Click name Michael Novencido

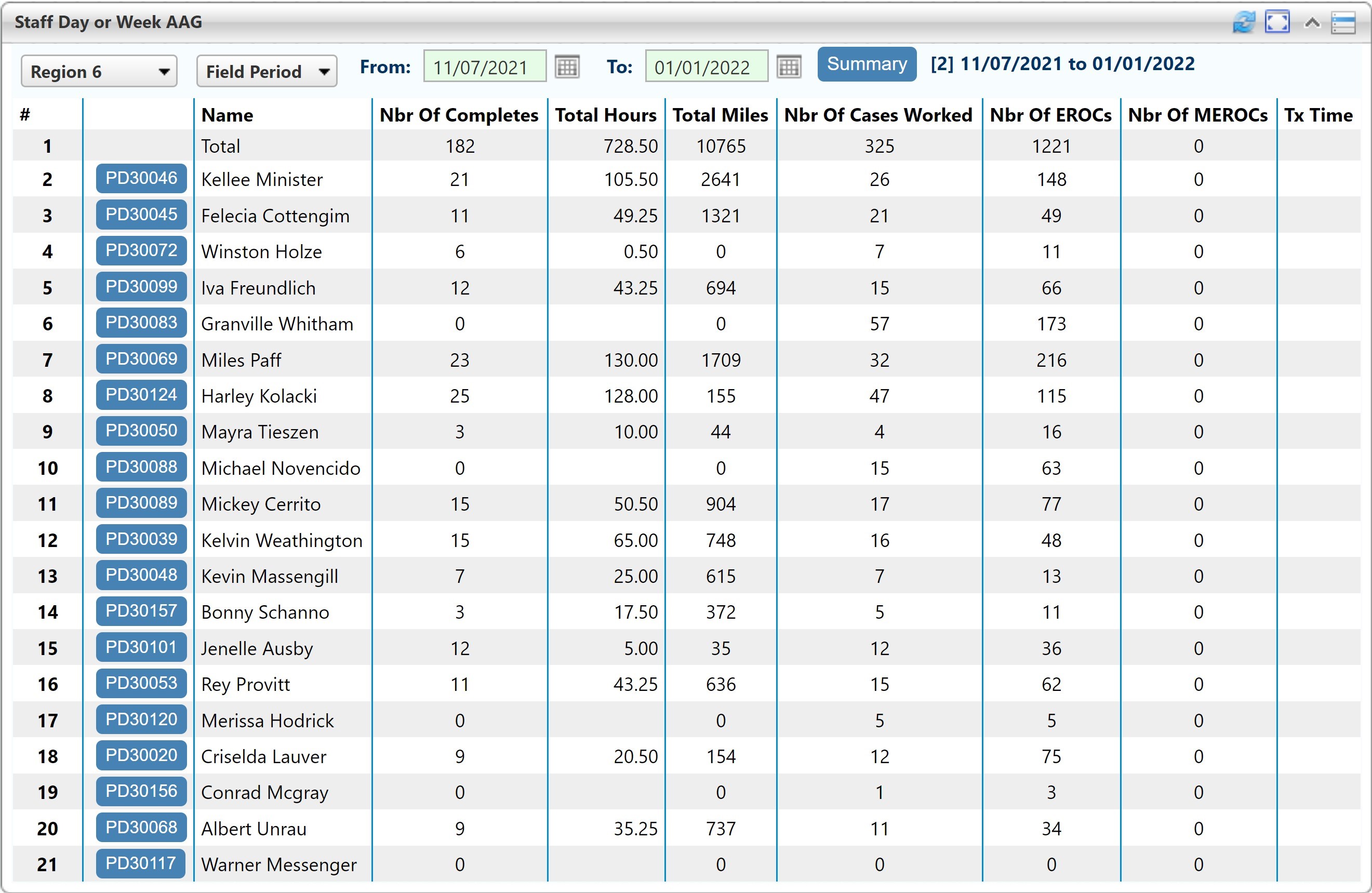coord(281,468)
